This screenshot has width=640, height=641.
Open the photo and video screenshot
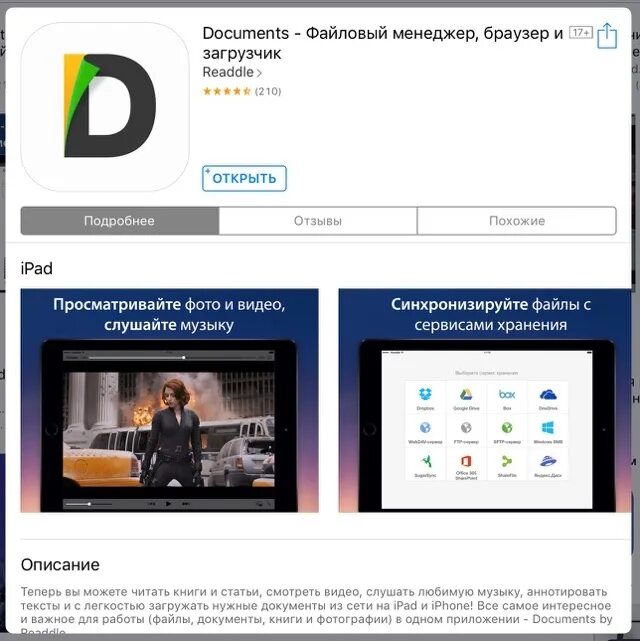pyautogui.click(x=170, y=400)
